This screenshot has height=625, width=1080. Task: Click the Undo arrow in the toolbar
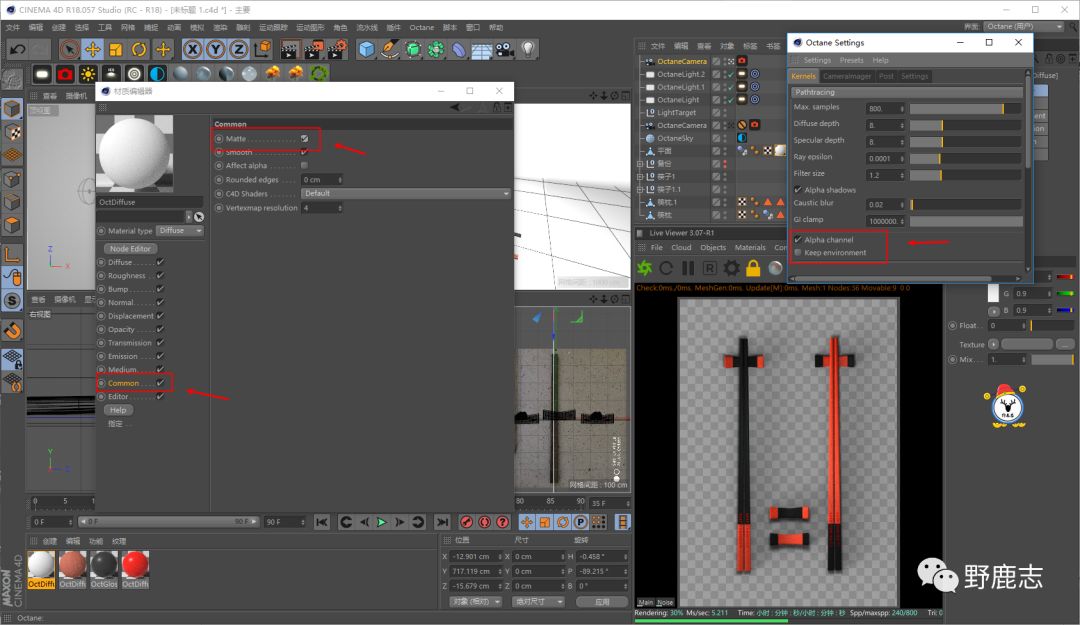point(17,49)
